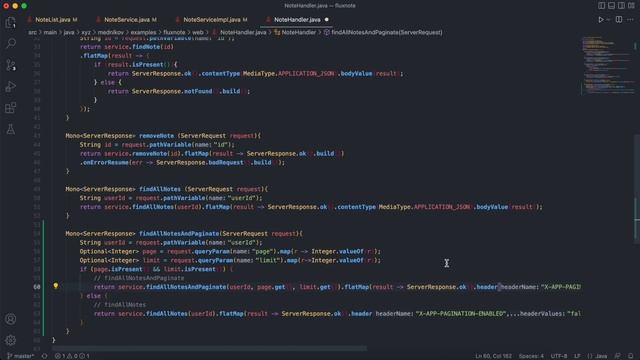
Task: Change the end-of-line sequence 'LF'
Action: [x=577, y=356]
